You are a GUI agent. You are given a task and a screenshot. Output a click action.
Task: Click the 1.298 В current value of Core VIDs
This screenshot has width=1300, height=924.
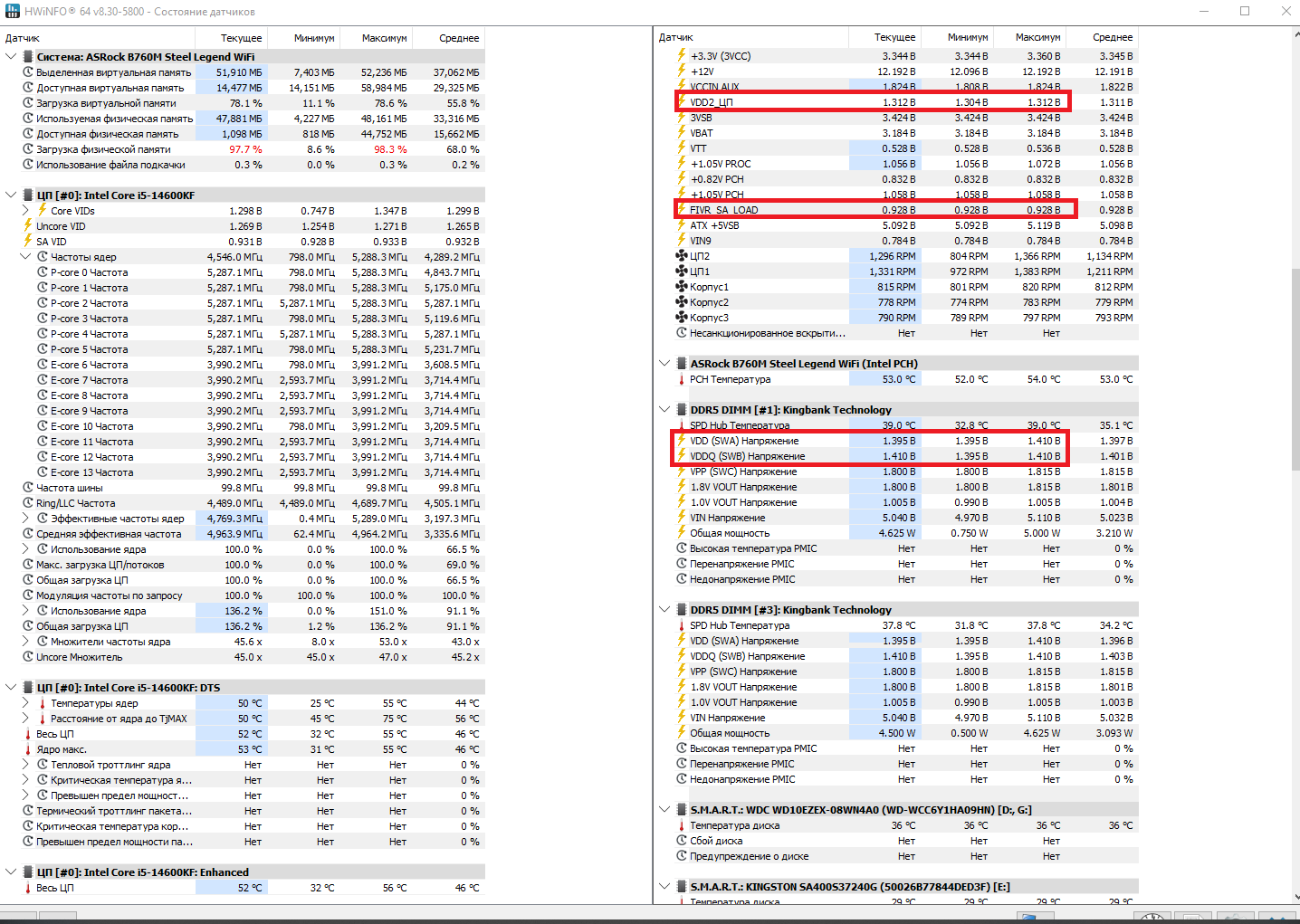245,211
